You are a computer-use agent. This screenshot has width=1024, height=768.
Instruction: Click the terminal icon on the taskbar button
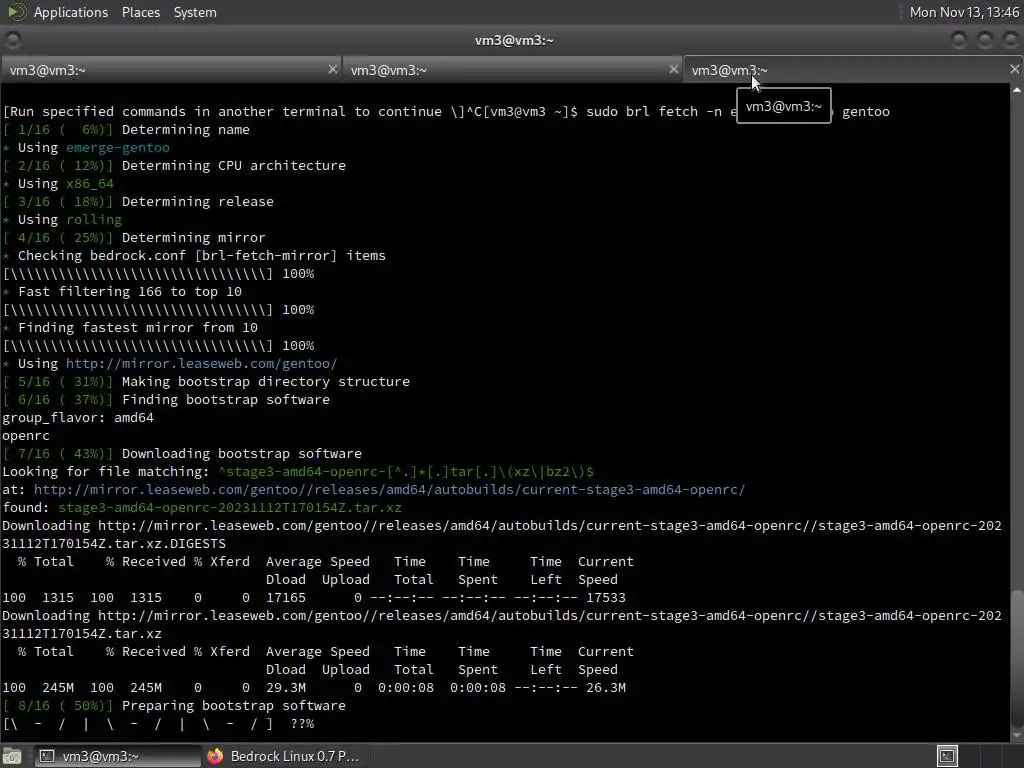click(x=47, y=756)
